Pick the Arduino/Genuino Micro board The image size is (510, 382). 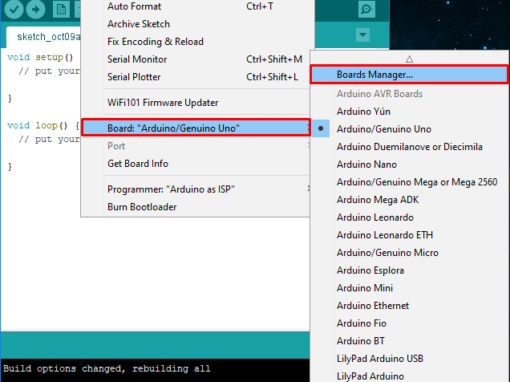click(409, 253)
